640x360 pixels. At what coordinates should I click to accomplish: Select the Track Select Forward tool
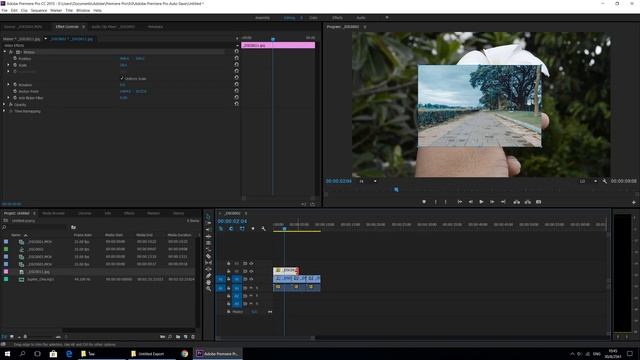pyautogui.click(x=209, y=223)
